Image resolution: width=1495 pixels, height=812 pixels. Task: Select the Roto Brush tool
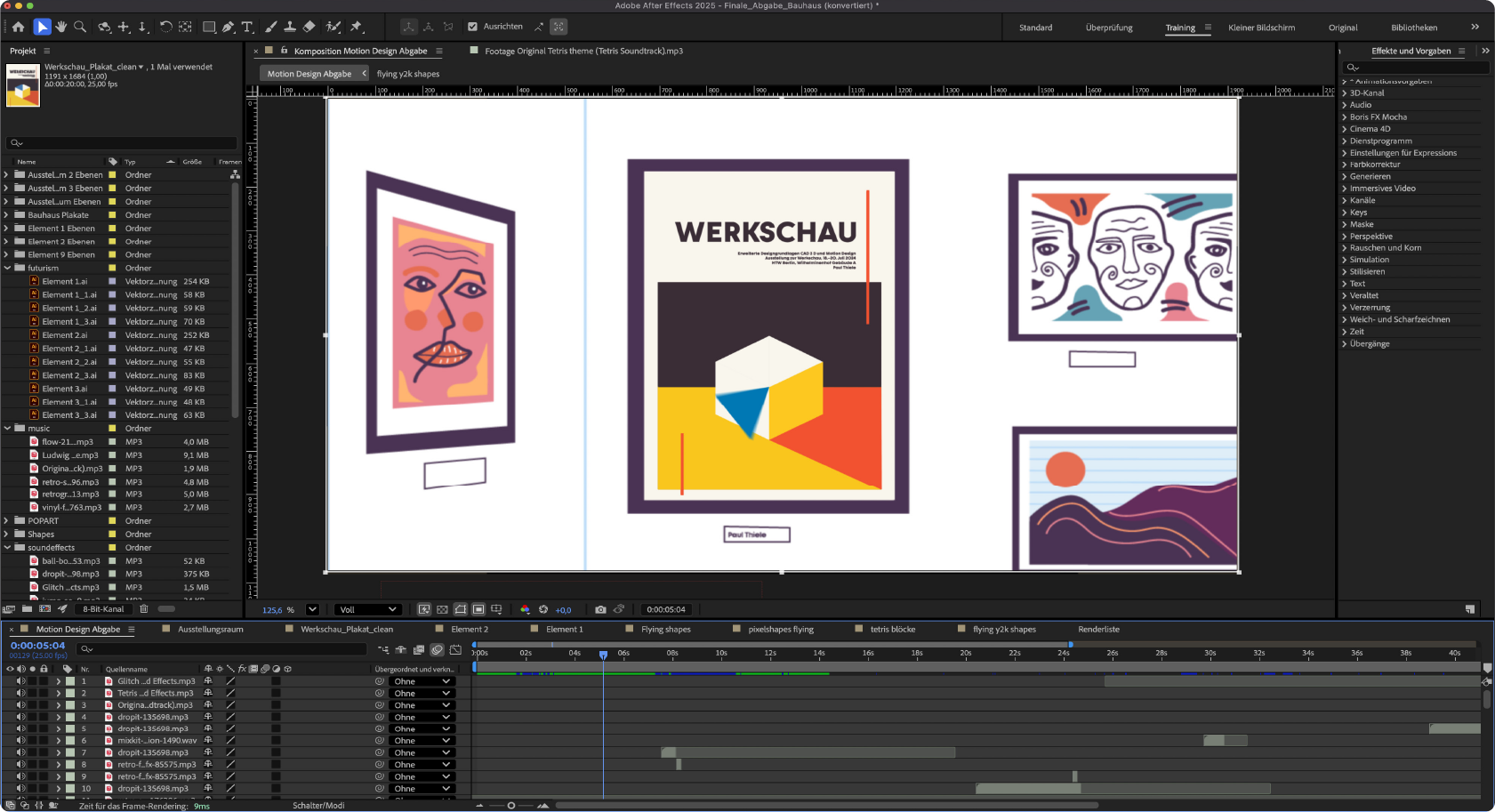334,27
